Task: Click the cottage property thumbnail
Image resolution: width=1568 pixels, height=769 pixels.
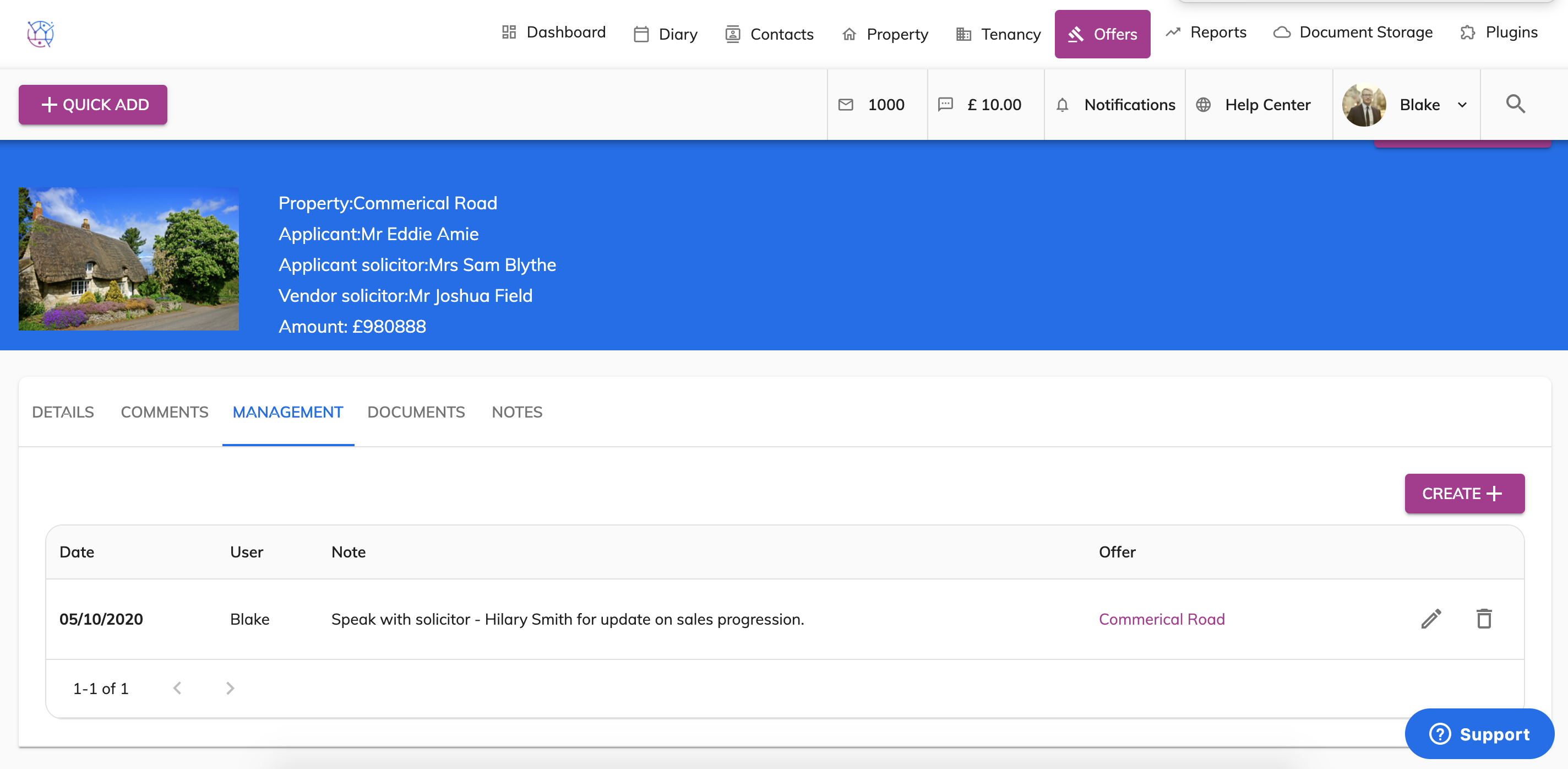Action: click(x=129, y=259)
